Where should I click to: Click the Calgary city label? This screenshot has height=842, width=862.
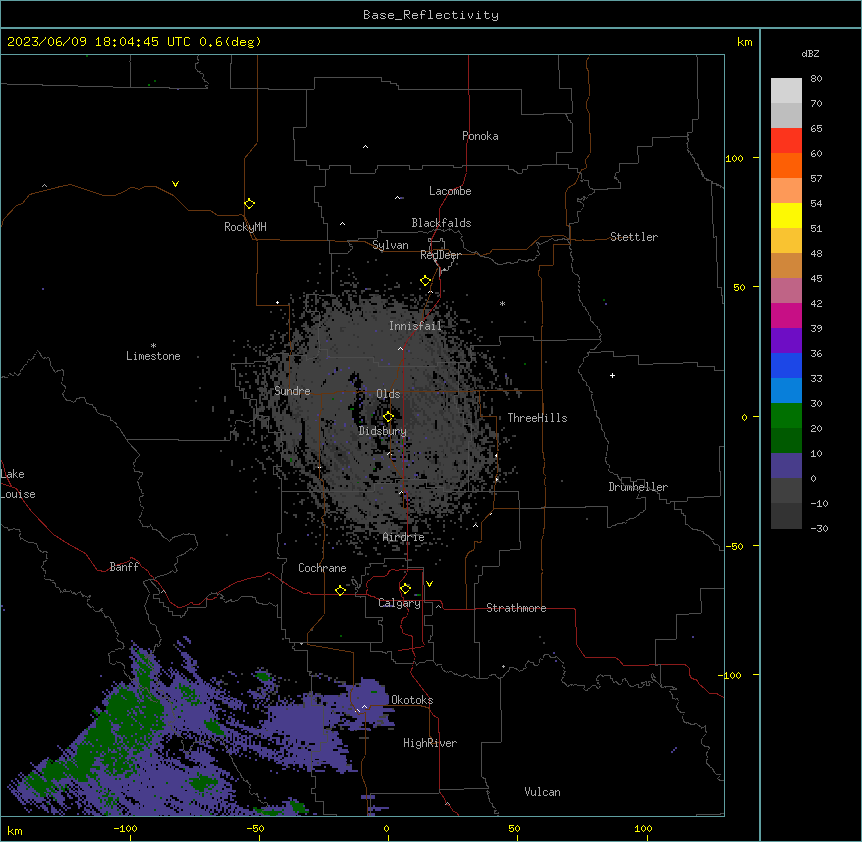click(400, 603)
